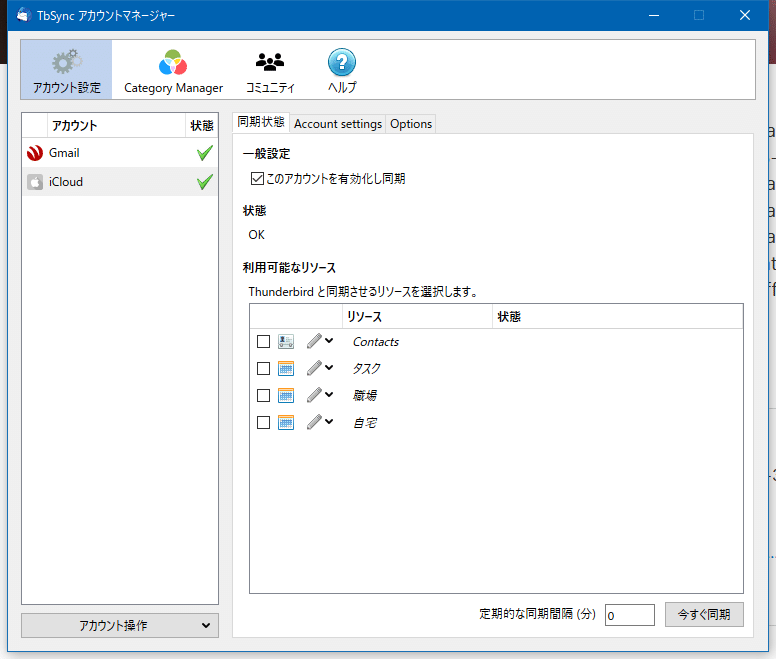Expand access dropdown arrow for 職場
Image resolution: width=776 pixels, height=659 pixels.
coord(329,394)
